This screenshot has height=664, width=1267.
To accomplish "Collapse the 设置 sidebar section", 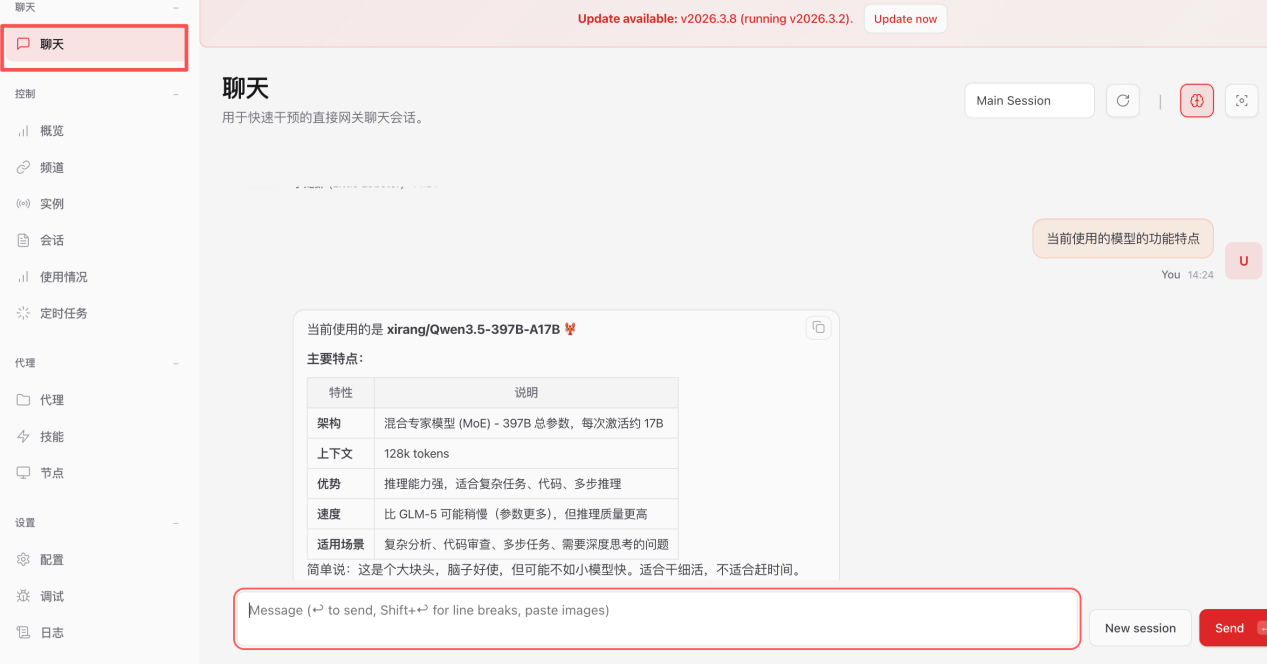I will (176, 523).
